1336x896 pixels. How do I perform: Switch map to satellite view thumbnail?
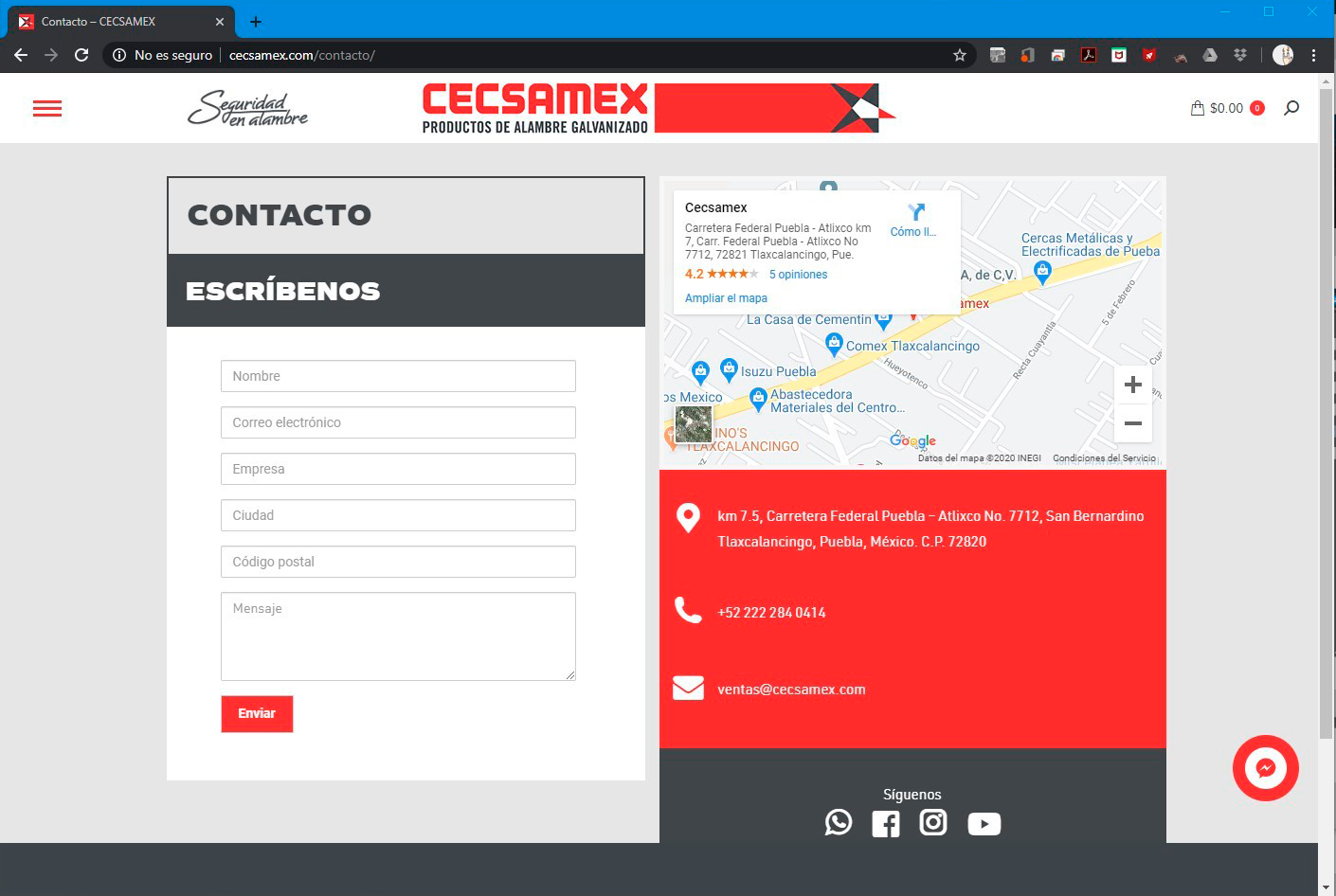tap(694, 424)
